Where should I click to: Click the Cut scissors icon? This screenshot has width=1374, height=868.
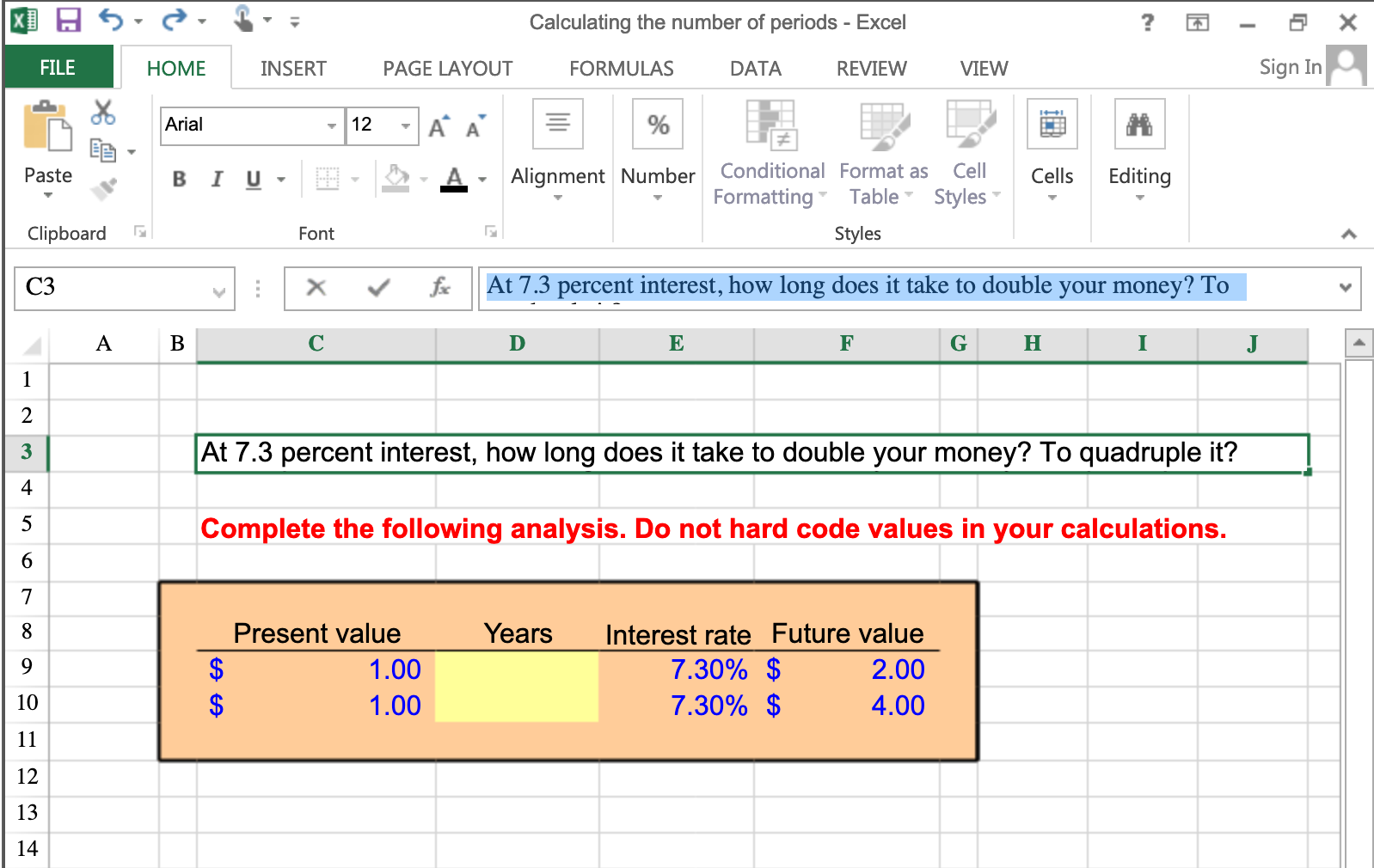tap(103, 112)
